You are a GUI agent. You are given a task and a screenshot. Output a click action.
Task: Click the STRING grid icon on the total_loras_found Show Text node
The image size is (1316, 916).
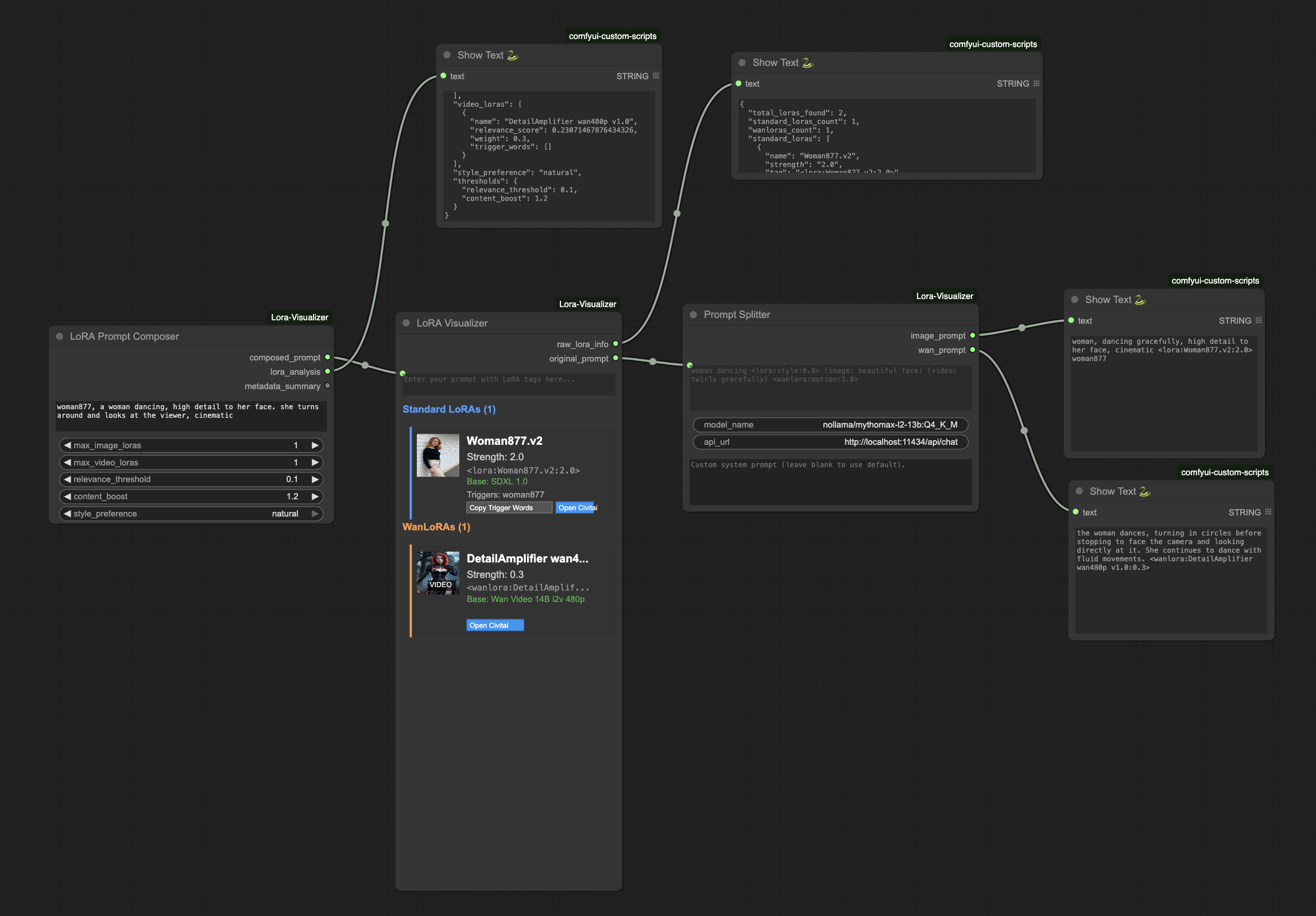(x=1036, y=83)
